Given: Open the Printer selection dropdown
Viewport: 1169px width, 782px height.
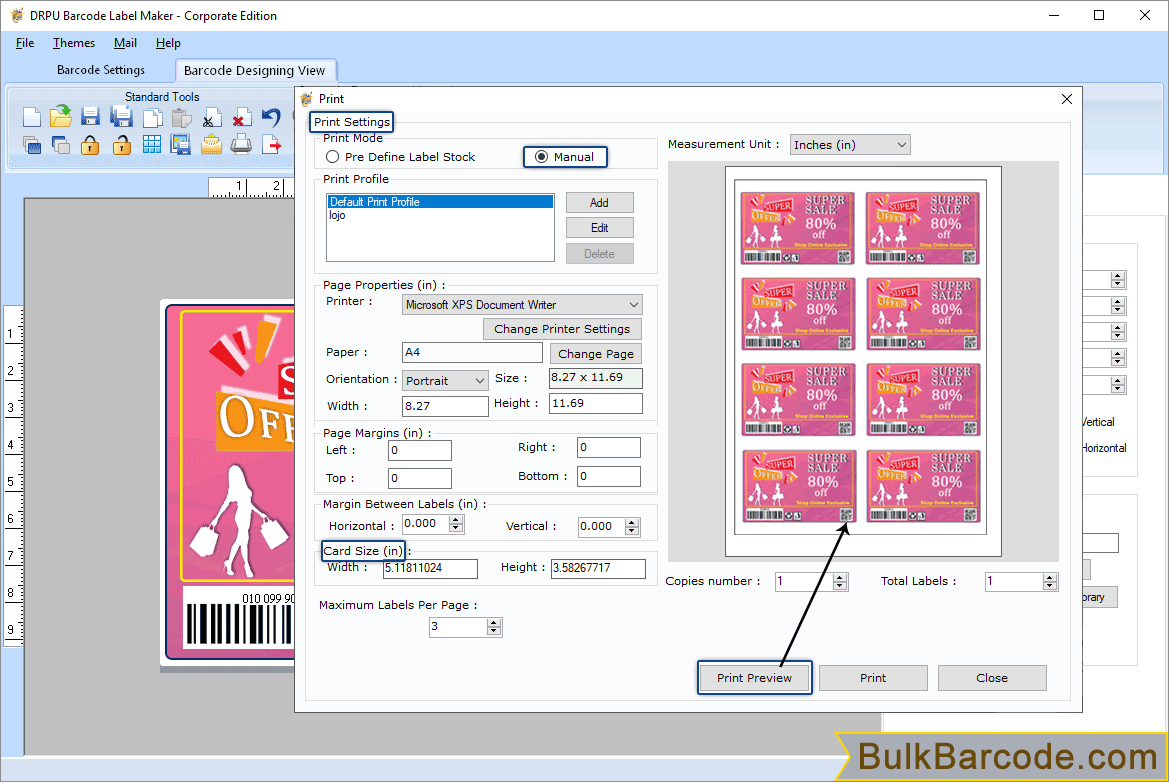Looking at the screenshot, I should click(x=522, y=305).
